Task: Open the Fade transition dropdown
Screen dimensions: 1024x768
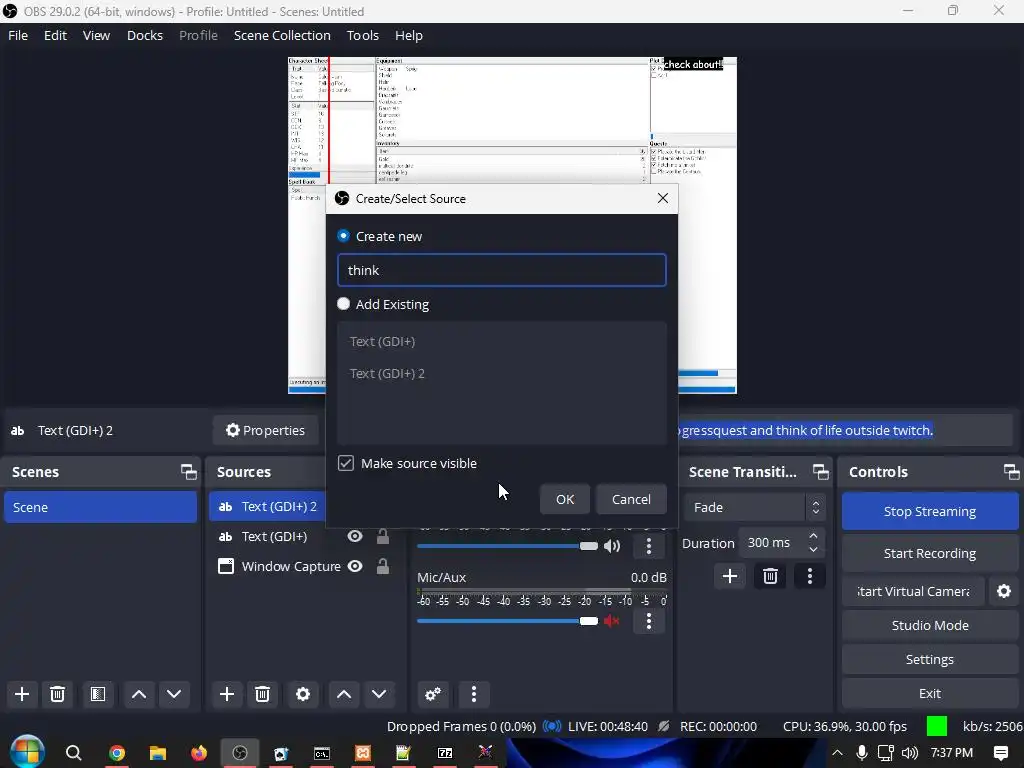Action: (754, 507)
